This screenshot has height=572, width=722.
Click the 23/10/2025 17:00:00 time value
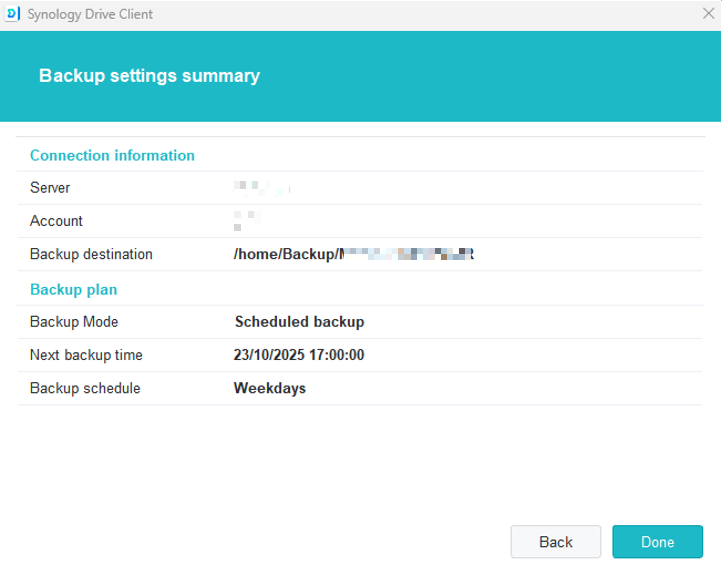[299, 355]
